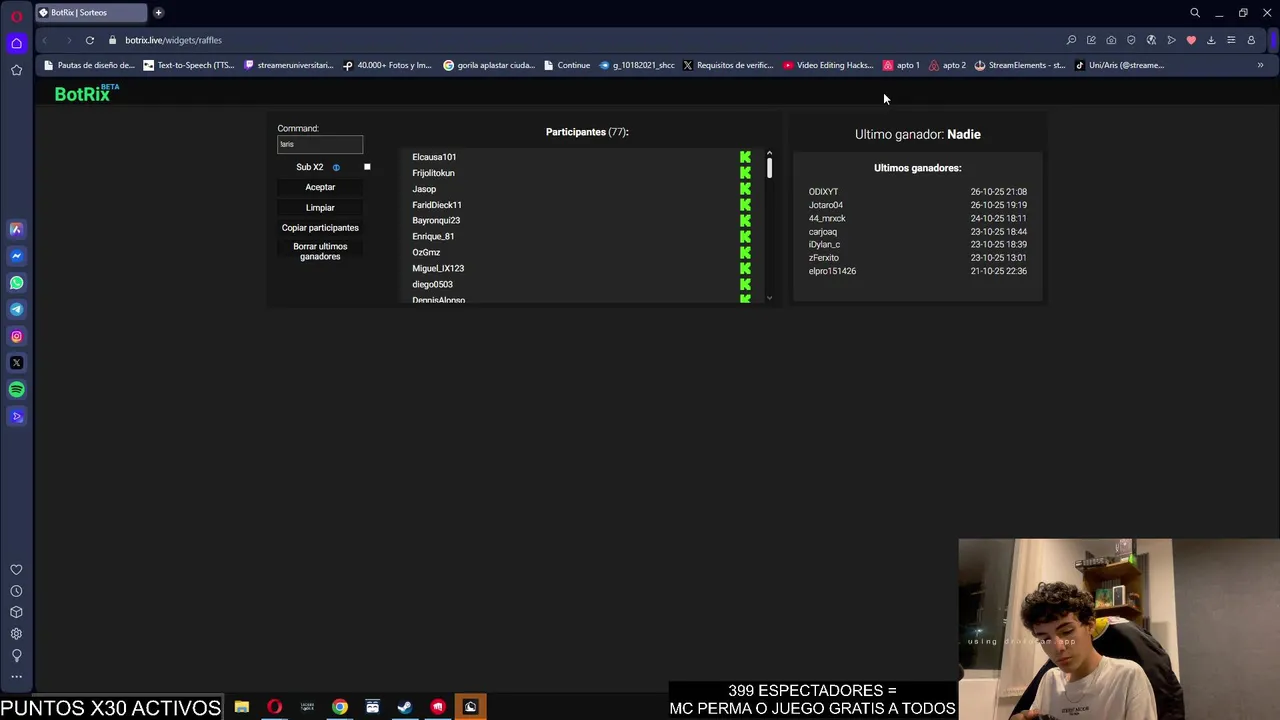Open the Requisitos de verific... bookmark
1280x720 pixels.
point(729,65)
